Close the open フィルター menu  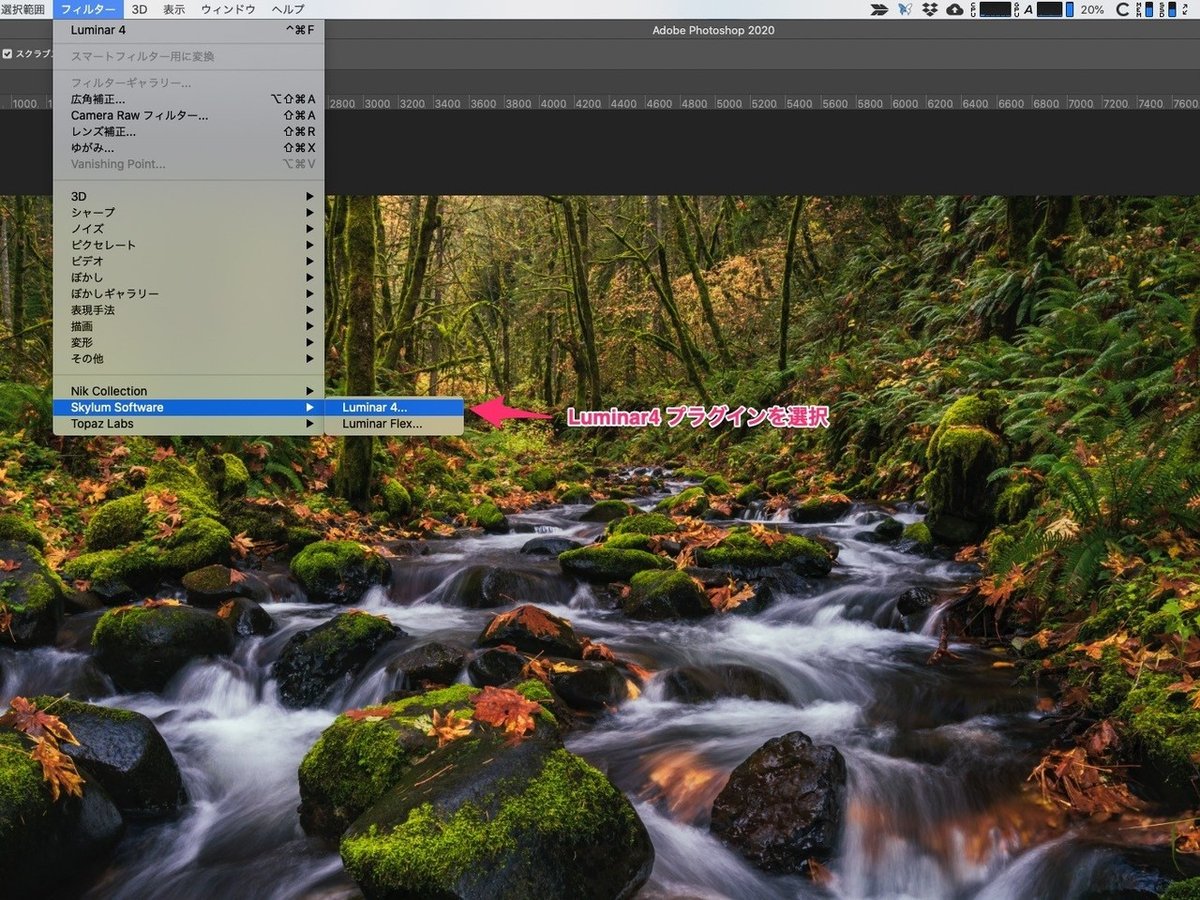(x=89, y=9)
